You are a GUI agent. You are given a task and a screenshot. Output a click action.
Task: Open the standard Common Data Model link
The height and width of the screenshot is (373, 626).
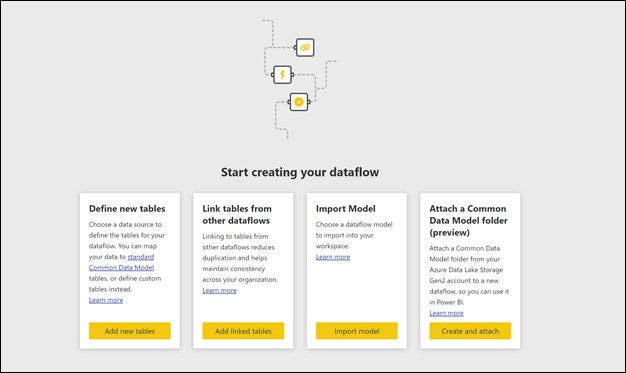(121, 262)
